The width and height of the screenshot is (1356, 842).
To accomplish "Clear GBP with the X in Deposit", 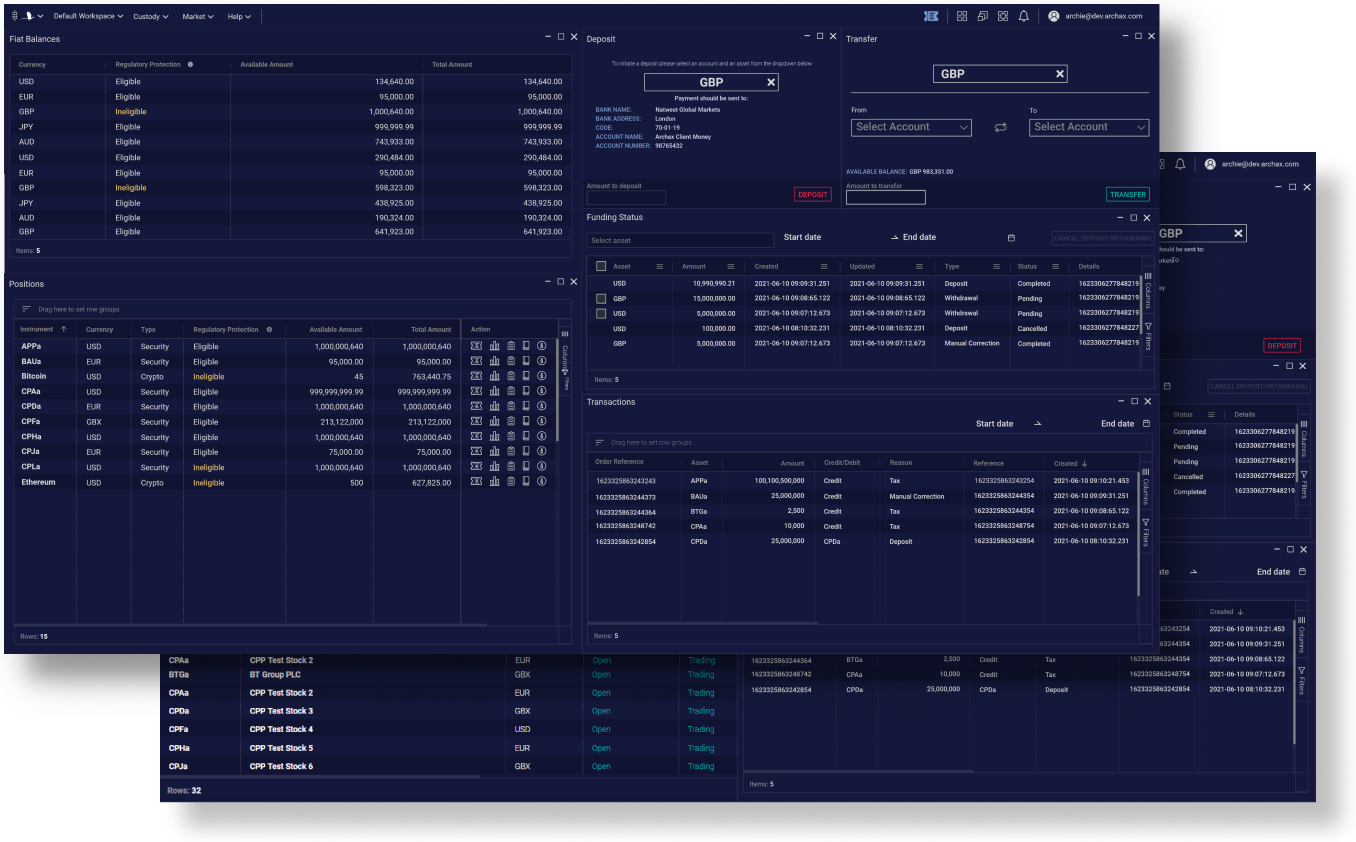I will [x=771, y=82].
